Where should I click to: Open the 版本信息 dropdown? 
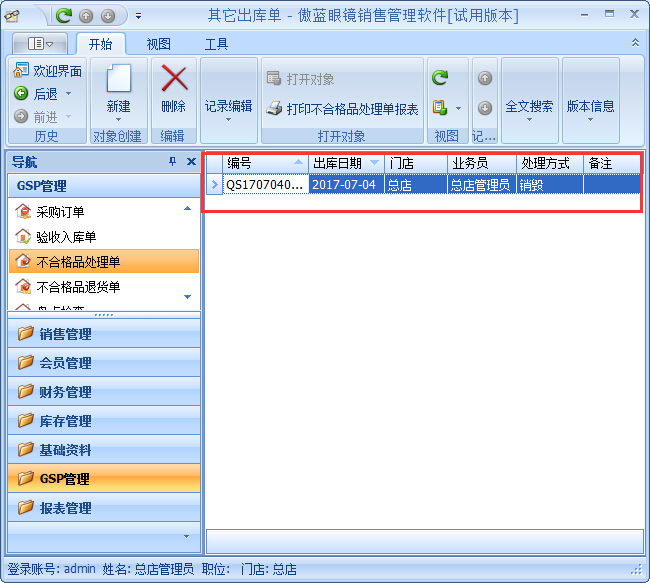[590, 110]
